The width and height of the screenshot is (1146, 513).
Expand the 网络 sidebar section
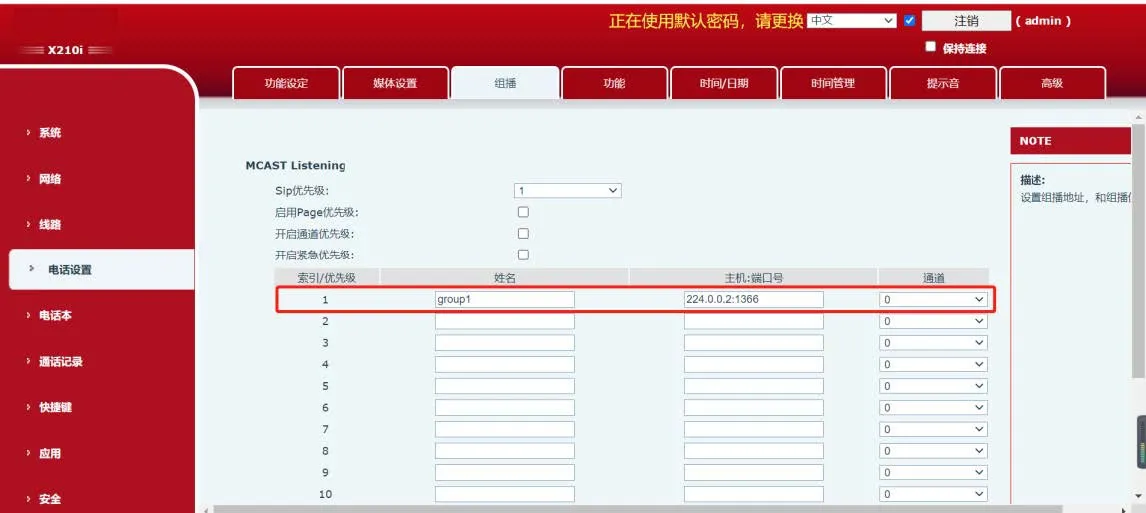click(50, 179)
